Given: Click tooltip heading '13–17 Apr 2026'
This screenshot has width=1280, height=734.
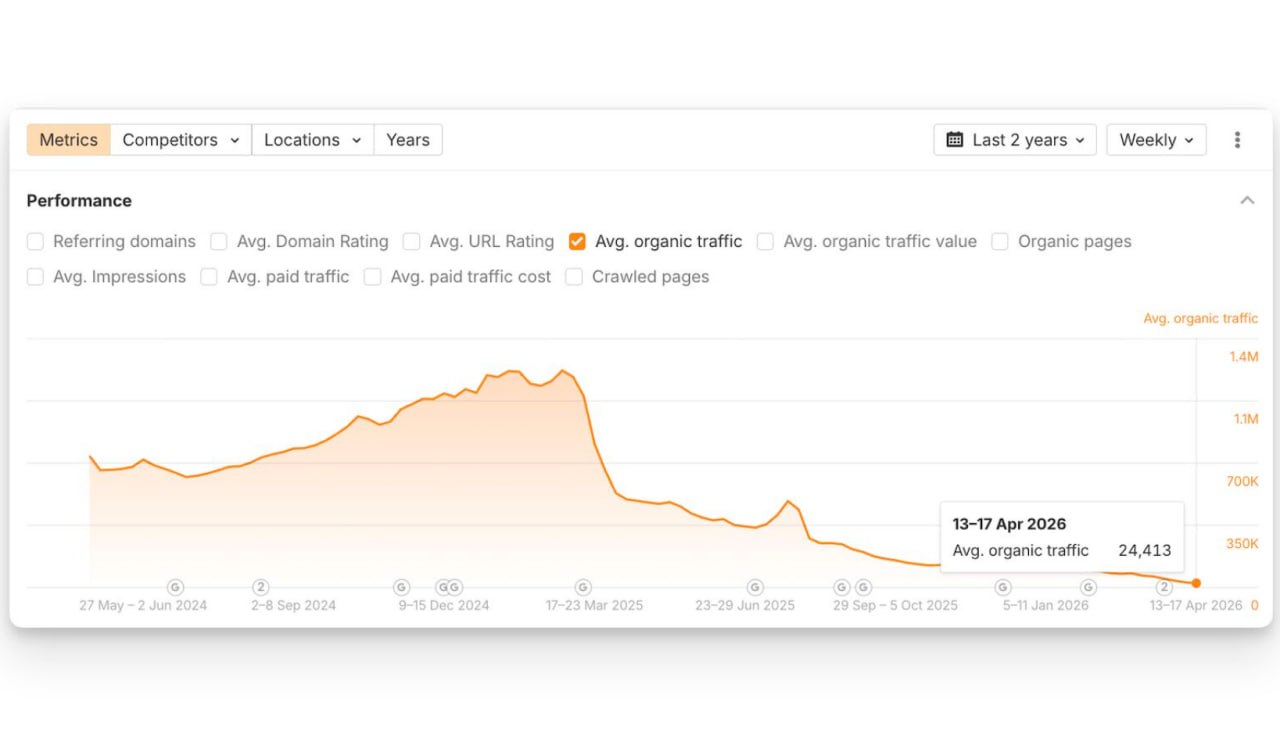Looking at the screenshot, I should [x=1009, y=524].
